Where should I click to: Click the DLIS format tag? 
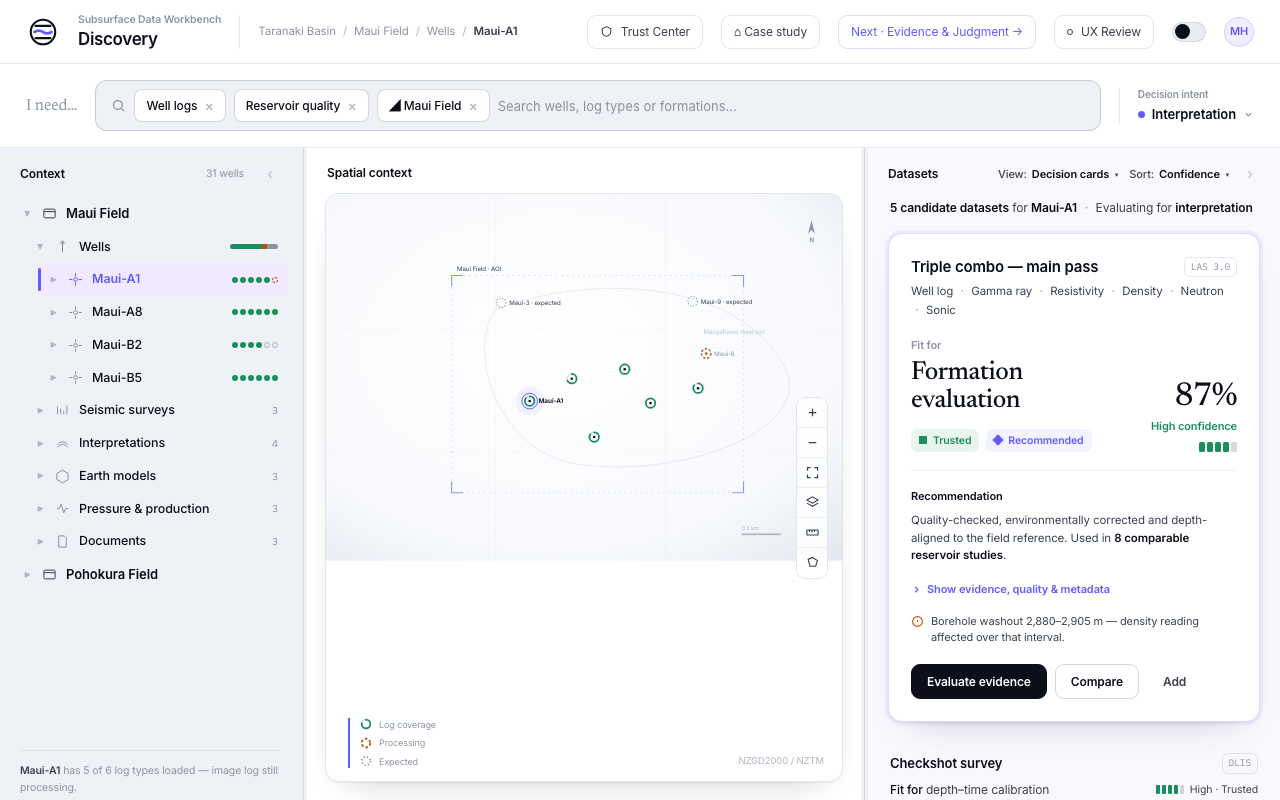1240,763
